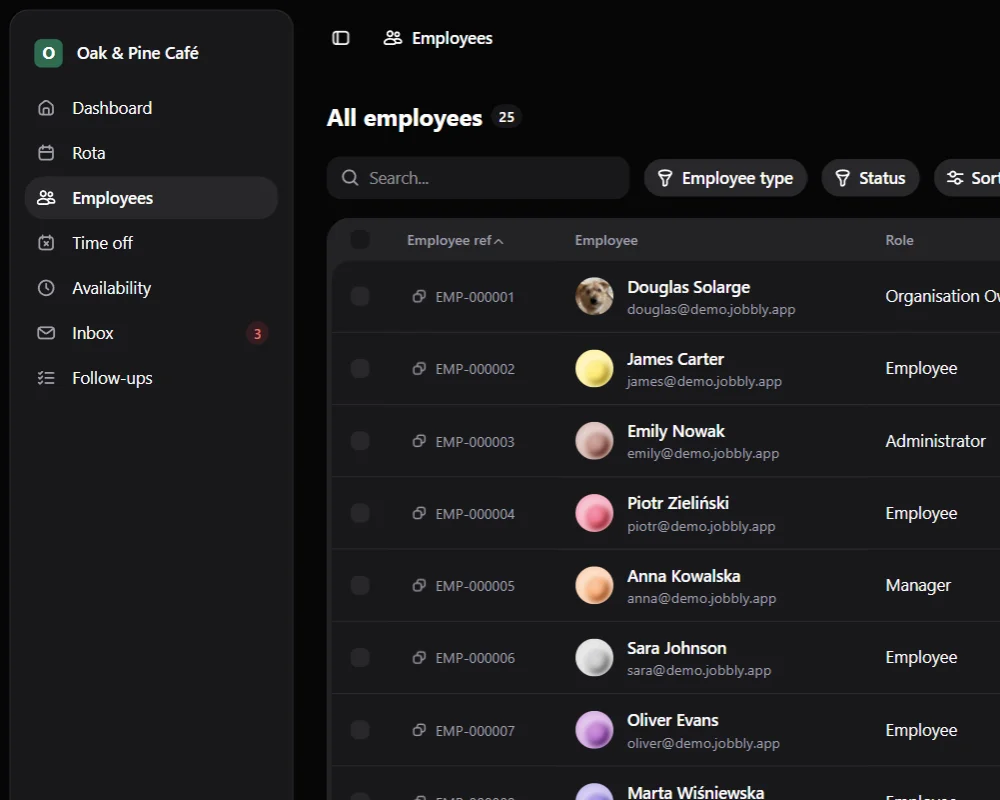Open Time off section
Viewport: 1000px width, 800px height.
pyautogui.click(x=151, y=243)
